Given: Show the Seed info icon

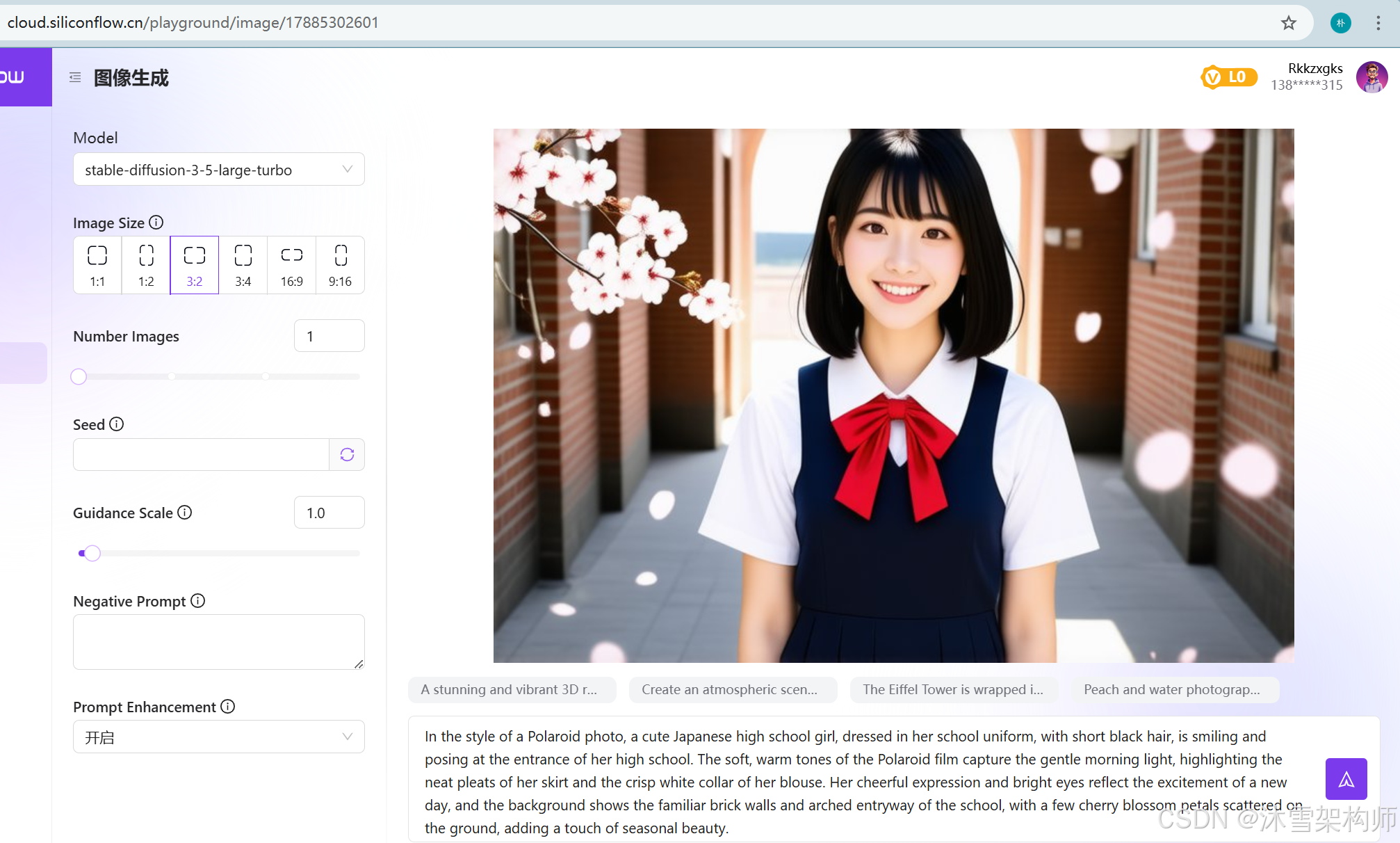Looking at the screenshot, I should 117,424.
